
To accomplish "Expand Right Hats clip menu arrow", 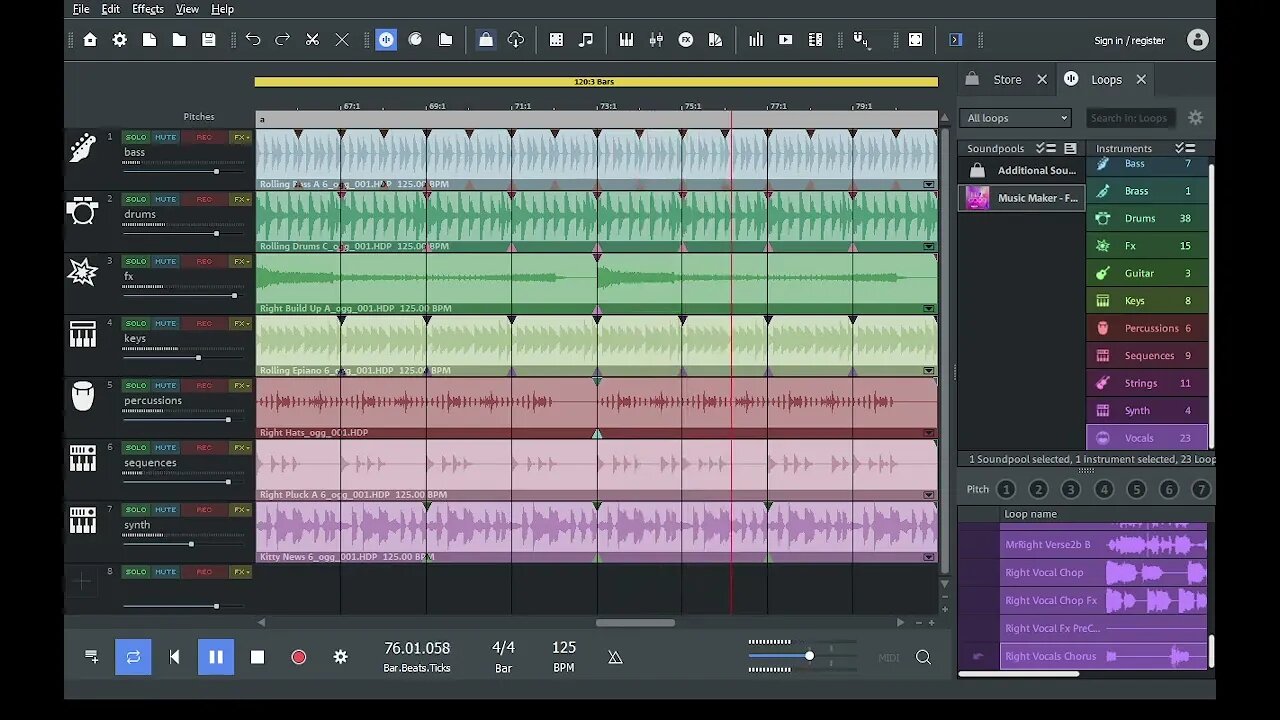I will click(x=929, y=433).
